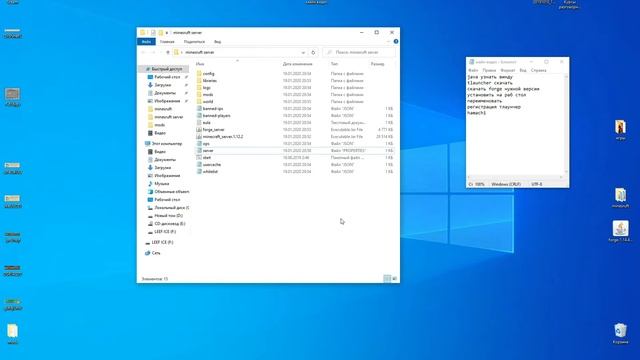Open Локальный диск (C:) in sidebar
640x360 pixels.
(171, 208)
